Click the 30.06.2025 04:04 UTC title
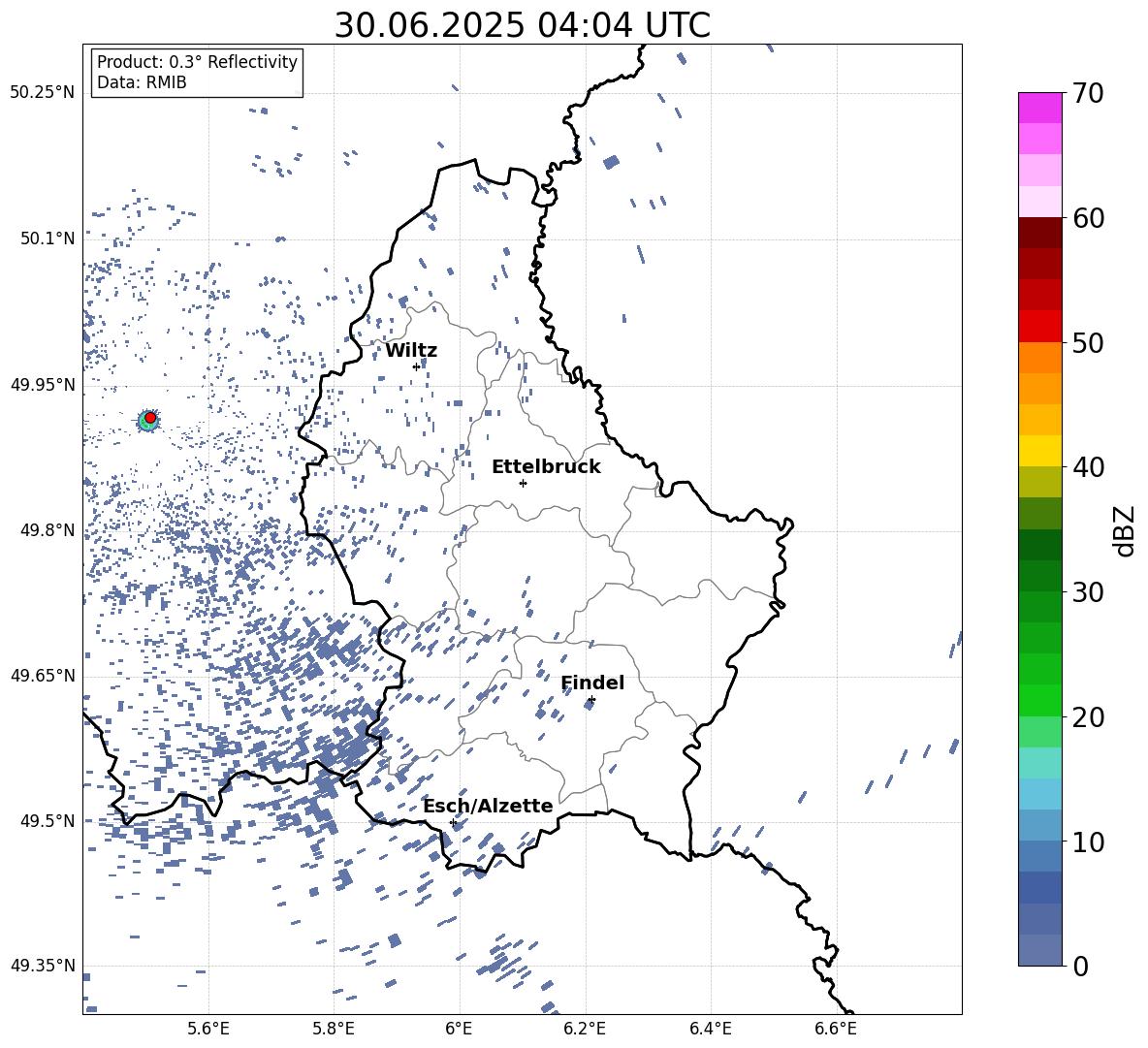Viewport: 1148px width, 1048px height. (x=522, y=25)
